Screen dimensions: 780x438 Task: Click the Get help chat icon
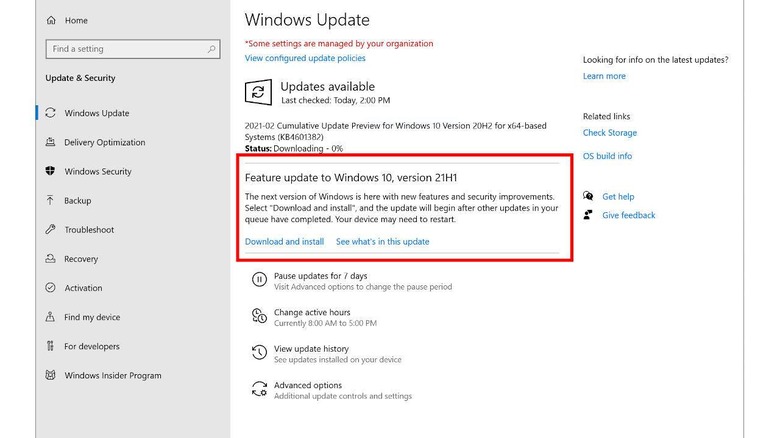click(588, 196)
